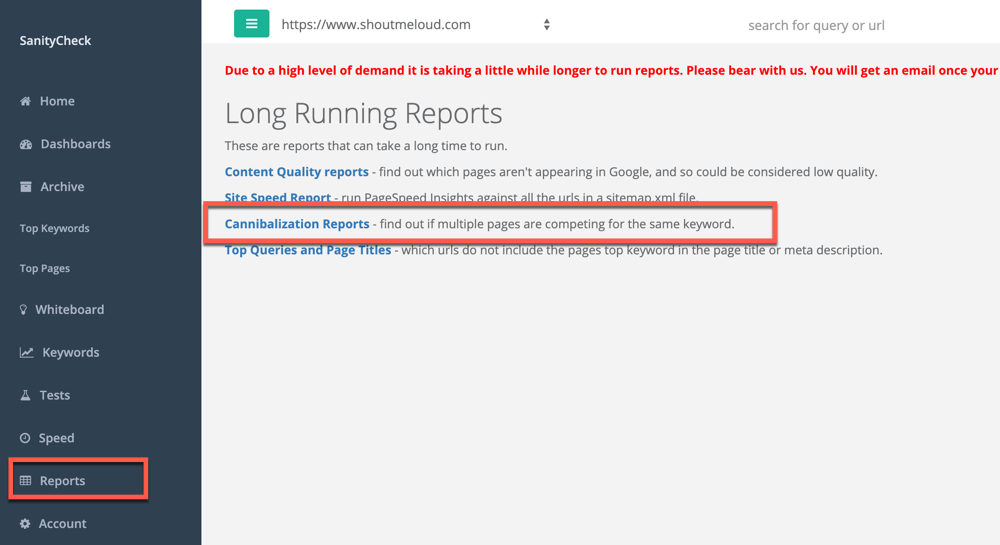1000x545 pixels.
Task: Open the Content Quality reports link
Action: [297, 171]
